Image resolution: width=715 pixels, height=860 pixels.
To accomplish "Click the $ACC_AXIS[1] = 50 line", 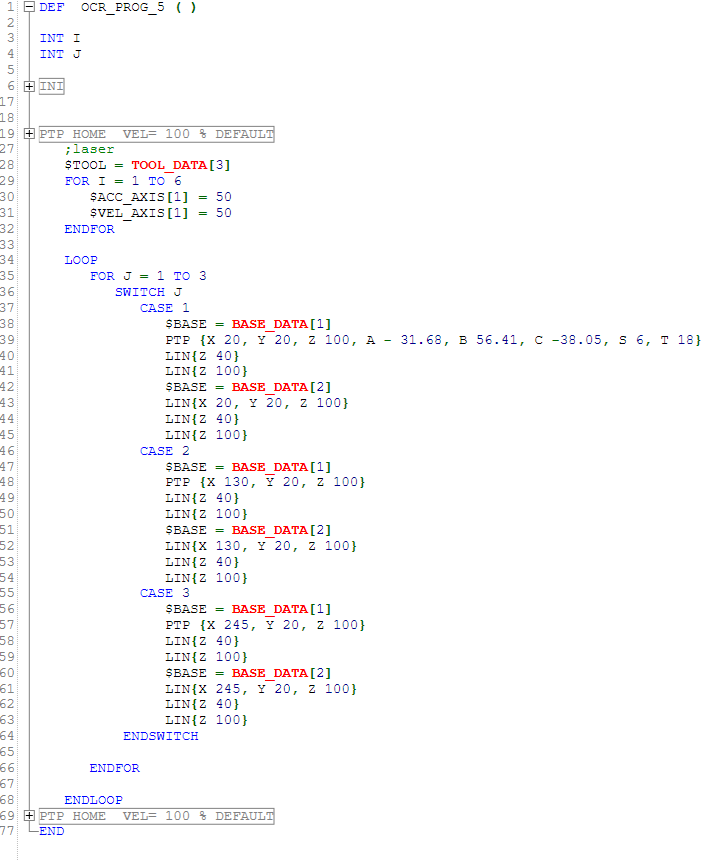I will [161, 197].
